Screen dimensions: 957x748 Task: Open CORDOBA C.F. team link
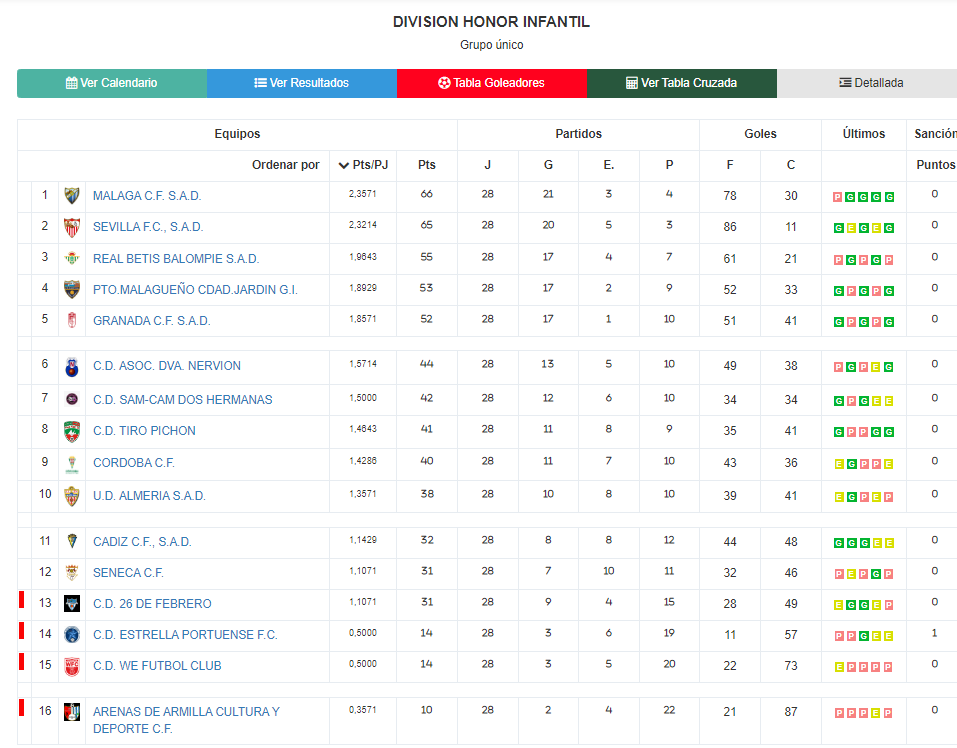tap(134, 463)
